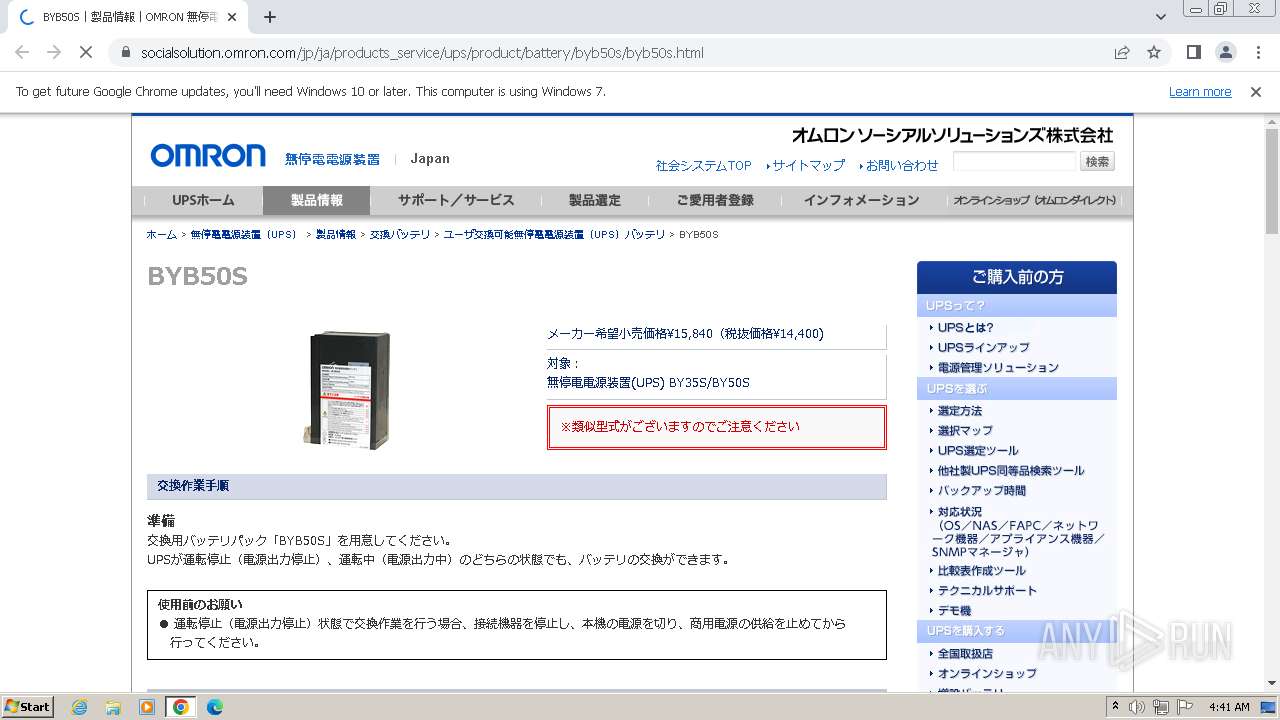This screenshot has height=720, width=1280.
Task: Go back to previous page
Action: pos(22,52)
